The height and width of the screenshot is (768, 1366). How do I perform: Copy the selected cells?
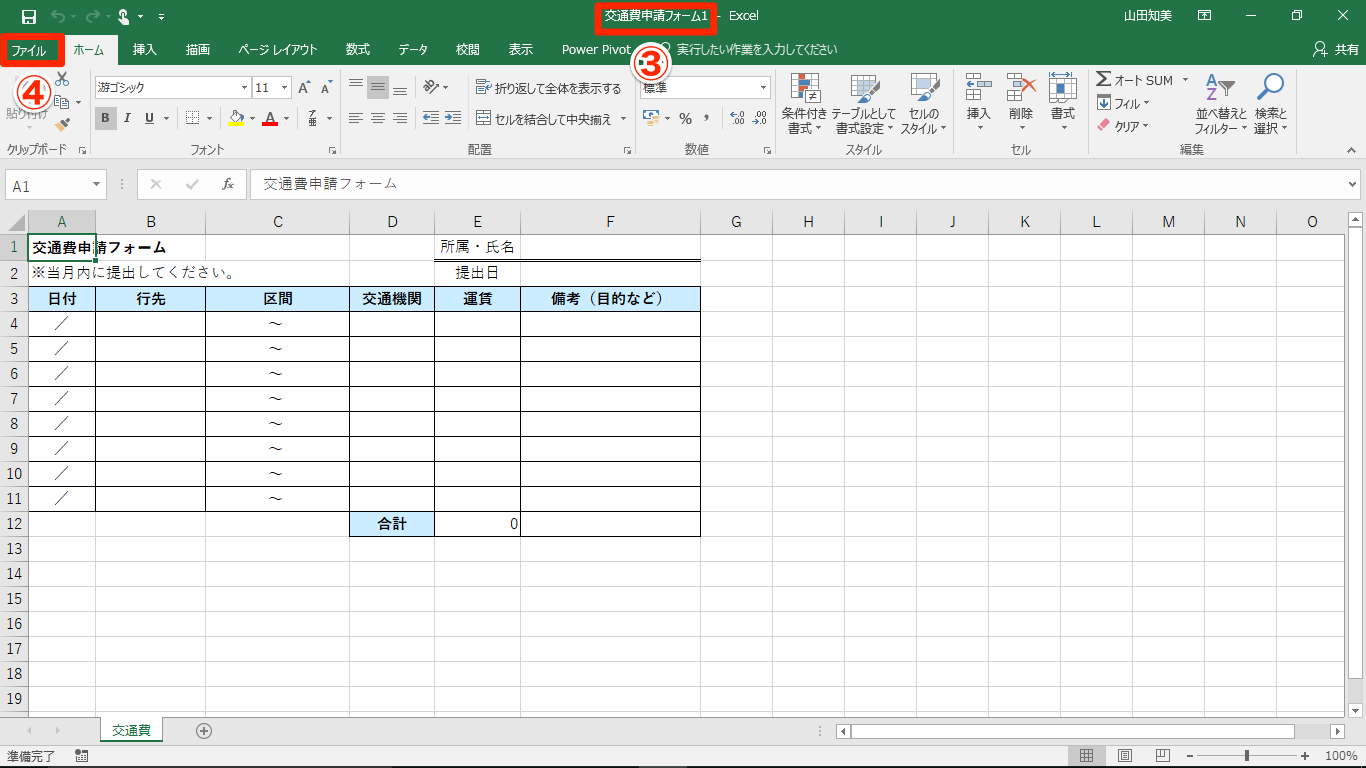pyautogui.click(x=62, y=102)
